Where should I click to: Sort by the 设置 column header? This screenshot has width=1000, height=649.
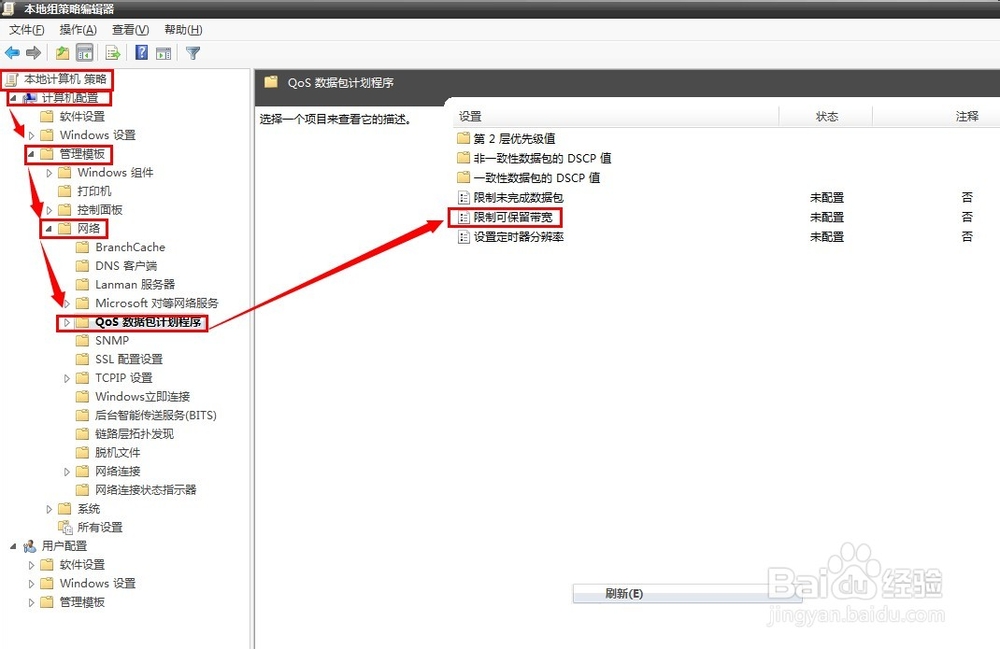click(x=616, y=117)
